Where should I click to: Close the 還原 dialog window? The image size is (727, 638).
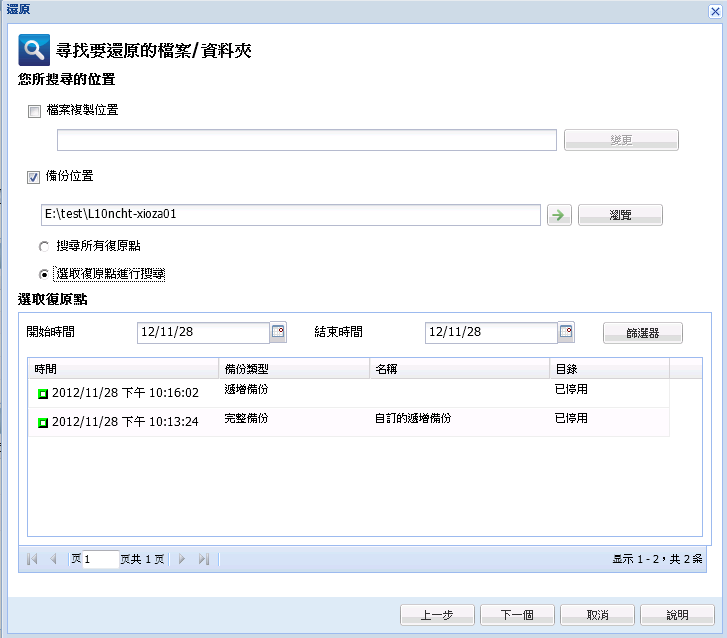tap(715, 8)
